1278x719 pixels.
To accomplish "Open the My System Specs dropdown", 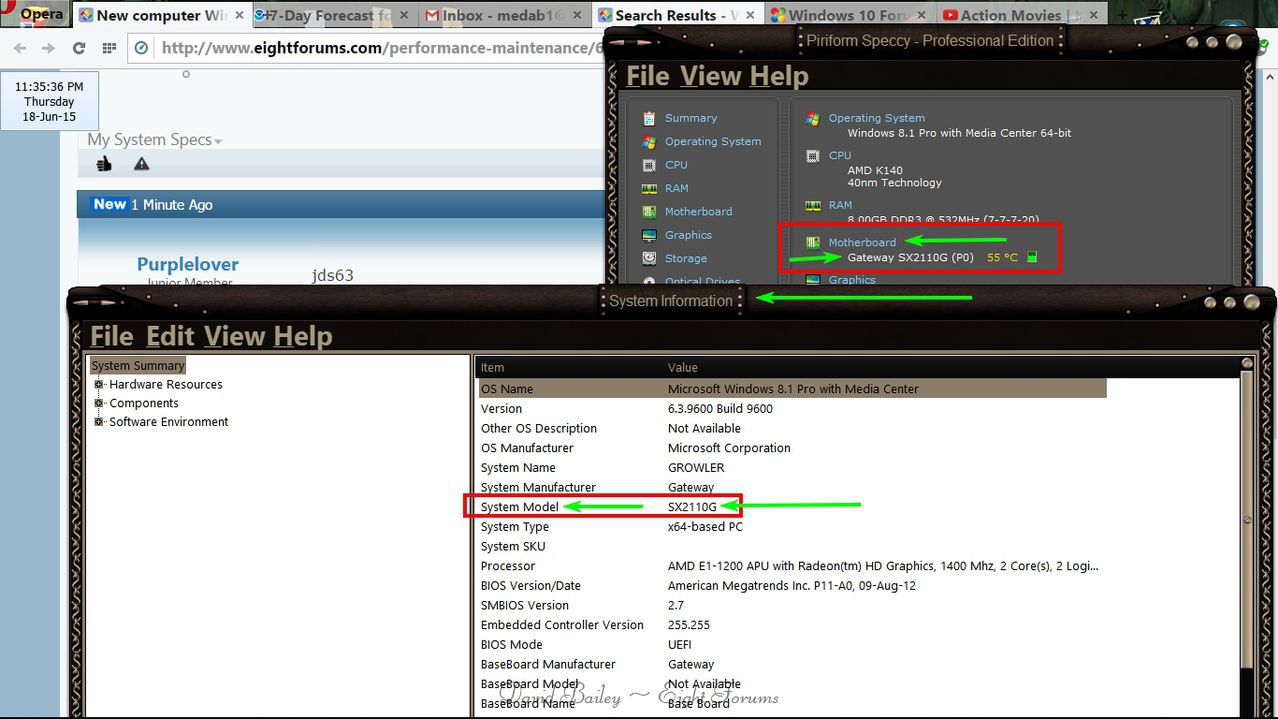I will tap(155, 140).
